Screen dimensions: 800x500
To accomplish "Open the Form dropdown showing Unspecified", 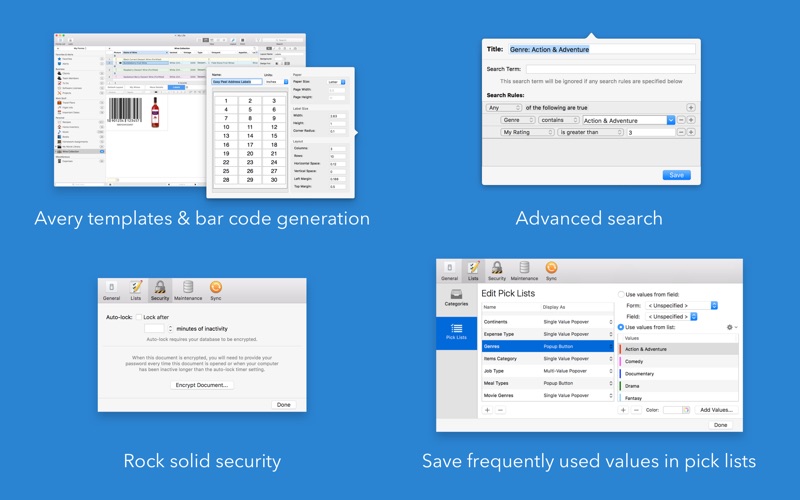I will coord(681,305).
